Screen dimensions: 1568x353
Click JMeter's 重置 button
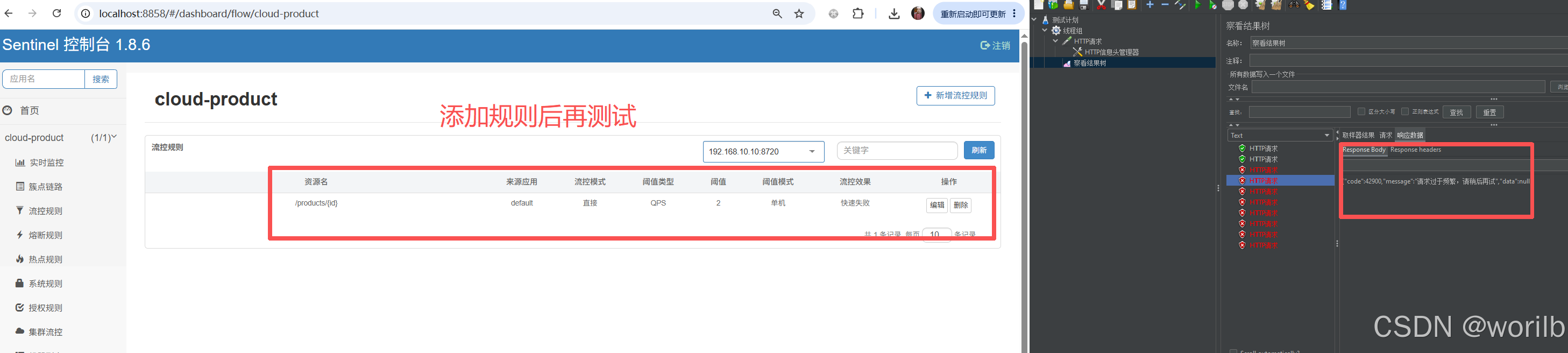(1489, 112)
